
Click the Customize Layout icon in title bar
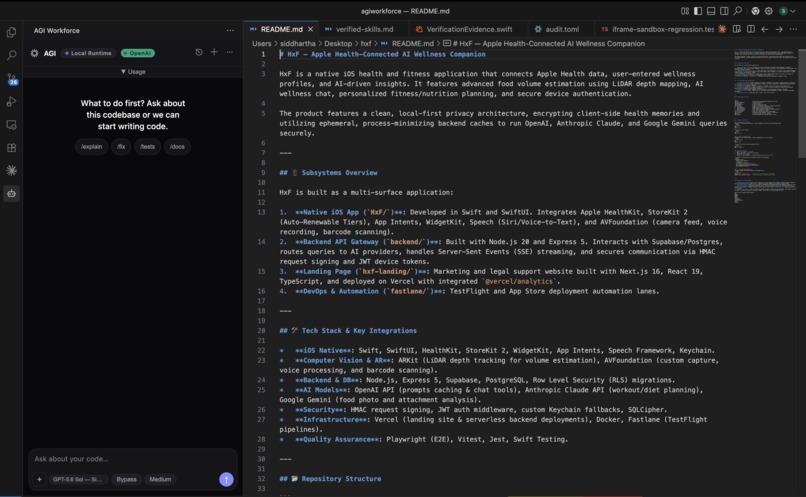click(x=685, y=11)
